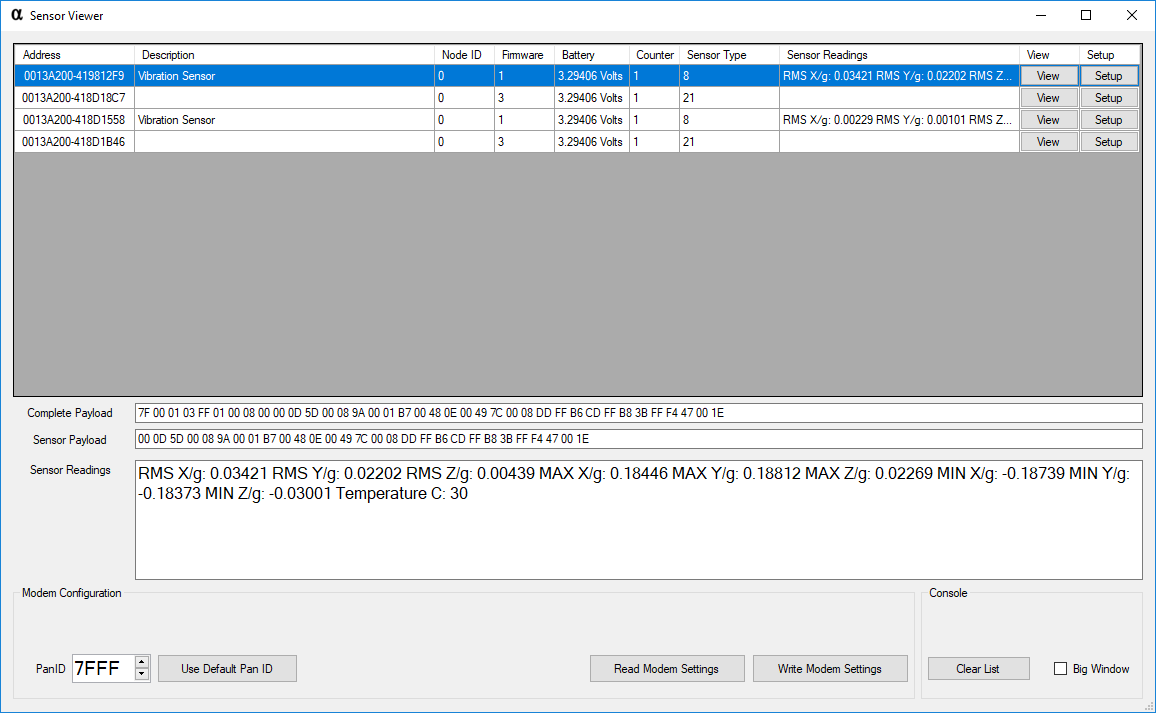
Task: Click the alpha app icon in title bar
Action: pyautogui.click(x=17, y=15)
